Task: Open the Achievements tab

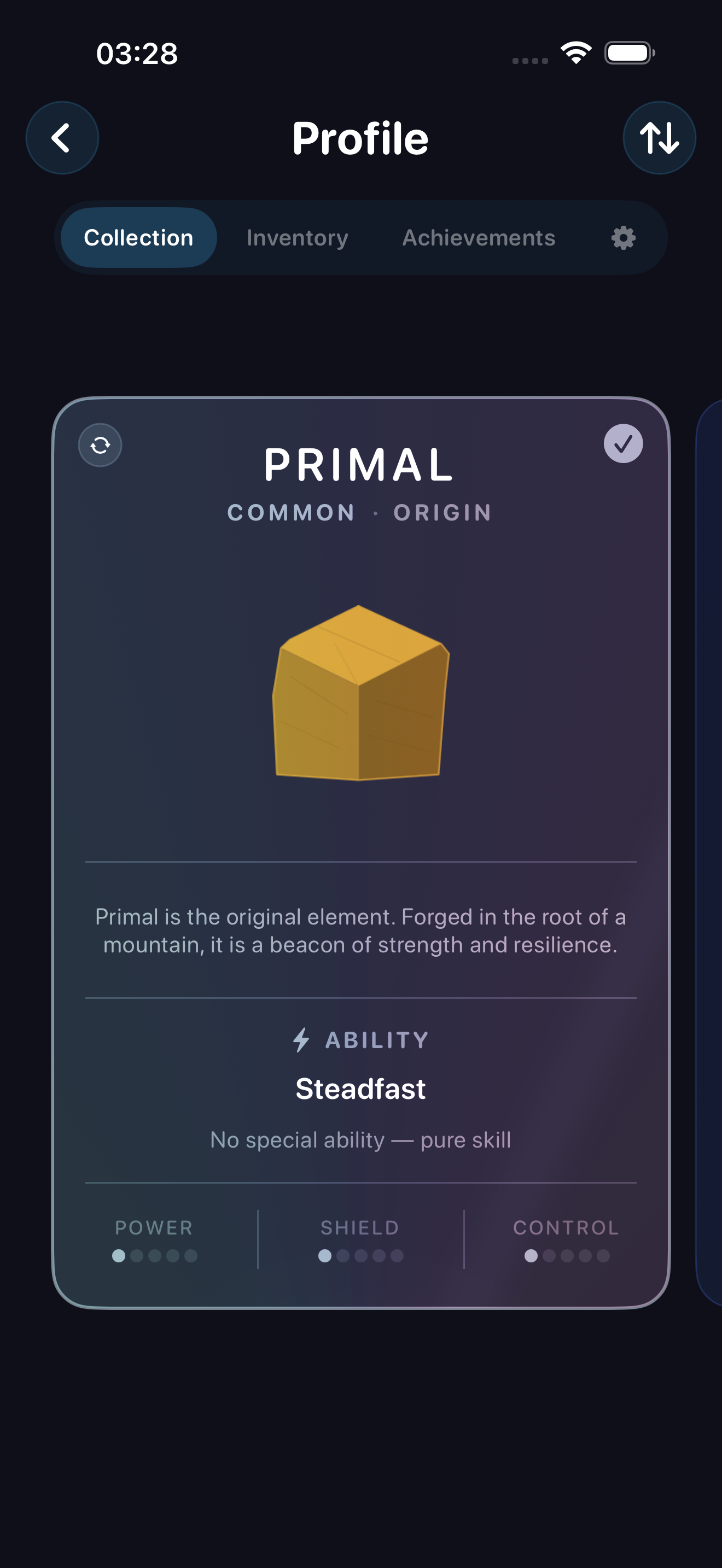Action: (479, 237)
